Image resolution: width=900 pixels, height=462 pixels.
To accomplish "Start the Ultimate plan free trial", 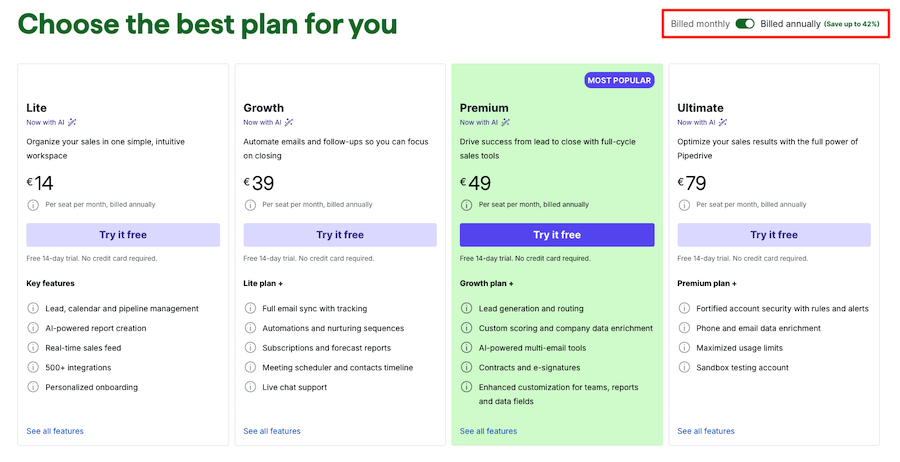I will pos(774,235).
